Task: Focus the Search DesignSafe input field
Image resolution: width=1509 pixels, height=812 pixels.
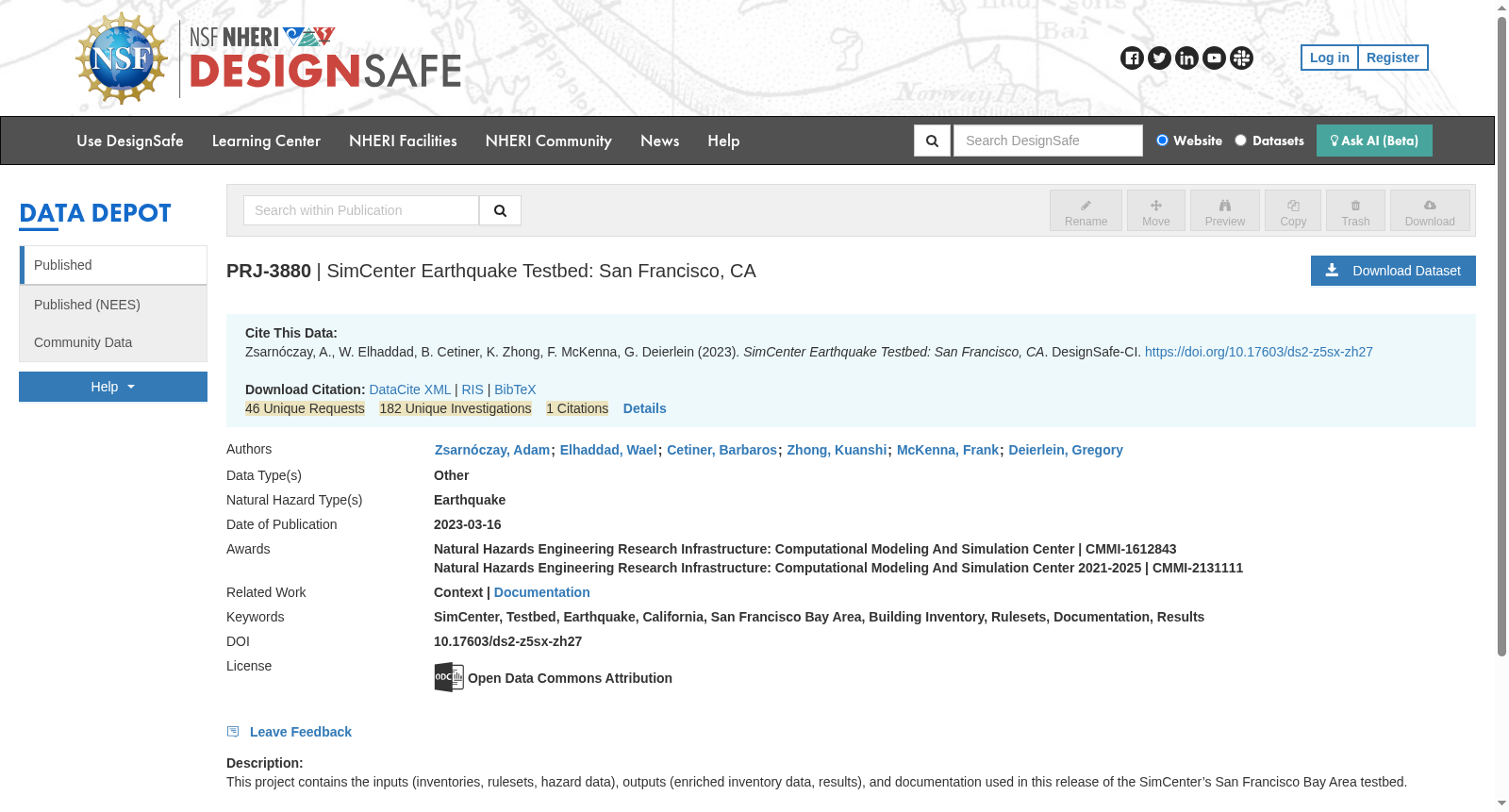Action: 1048,141
